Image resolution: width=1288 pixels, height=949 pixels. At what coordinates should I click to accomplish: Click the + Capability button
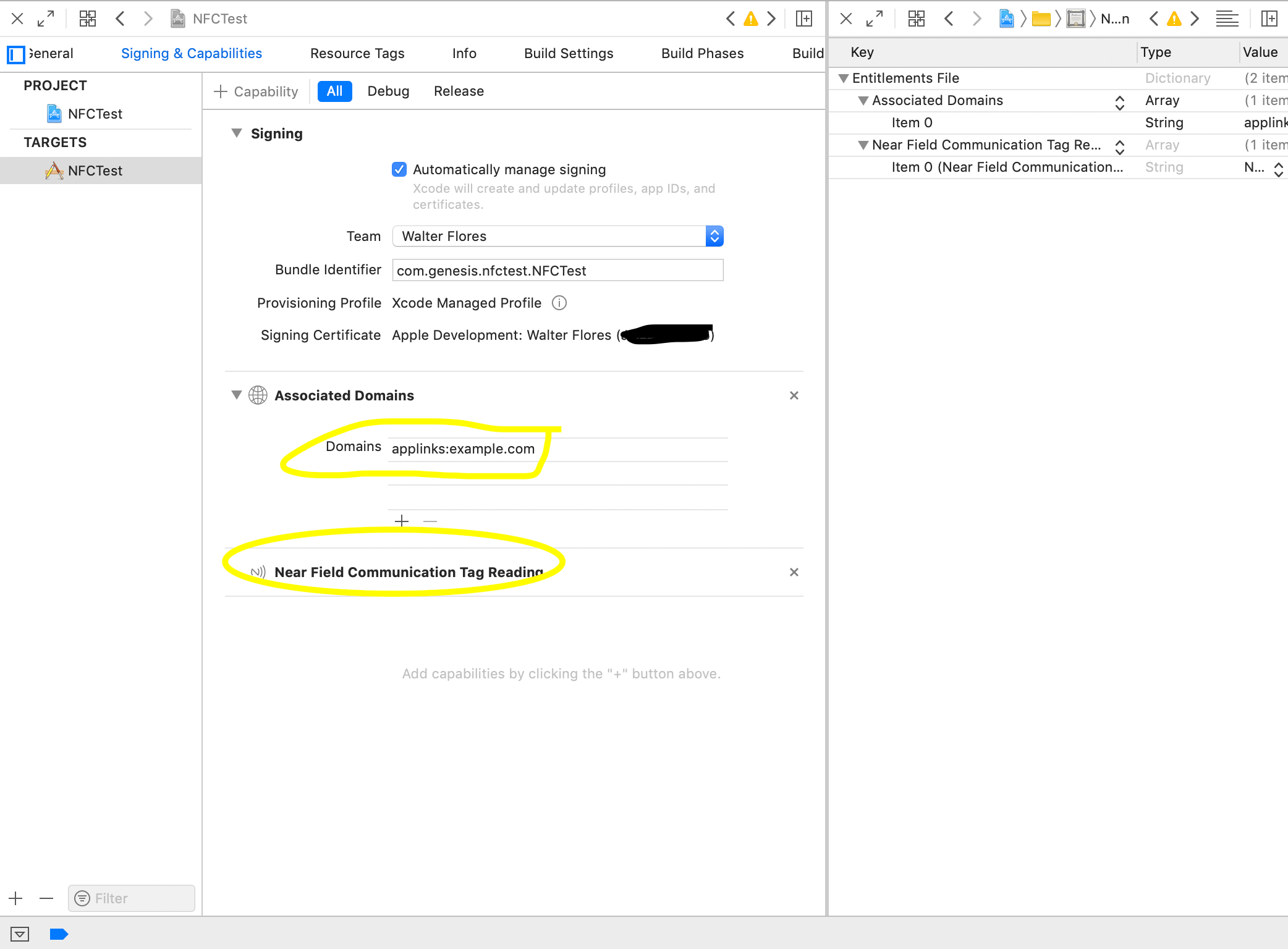(255, 91)
